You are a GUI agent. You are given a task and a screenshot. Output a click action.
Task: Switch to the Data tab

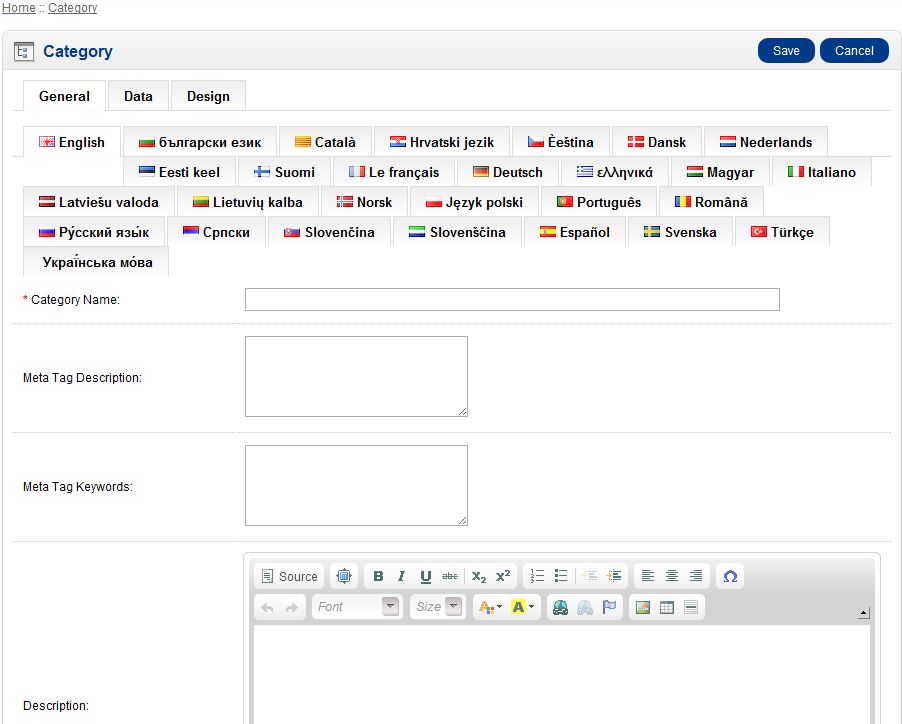(138, 96)
